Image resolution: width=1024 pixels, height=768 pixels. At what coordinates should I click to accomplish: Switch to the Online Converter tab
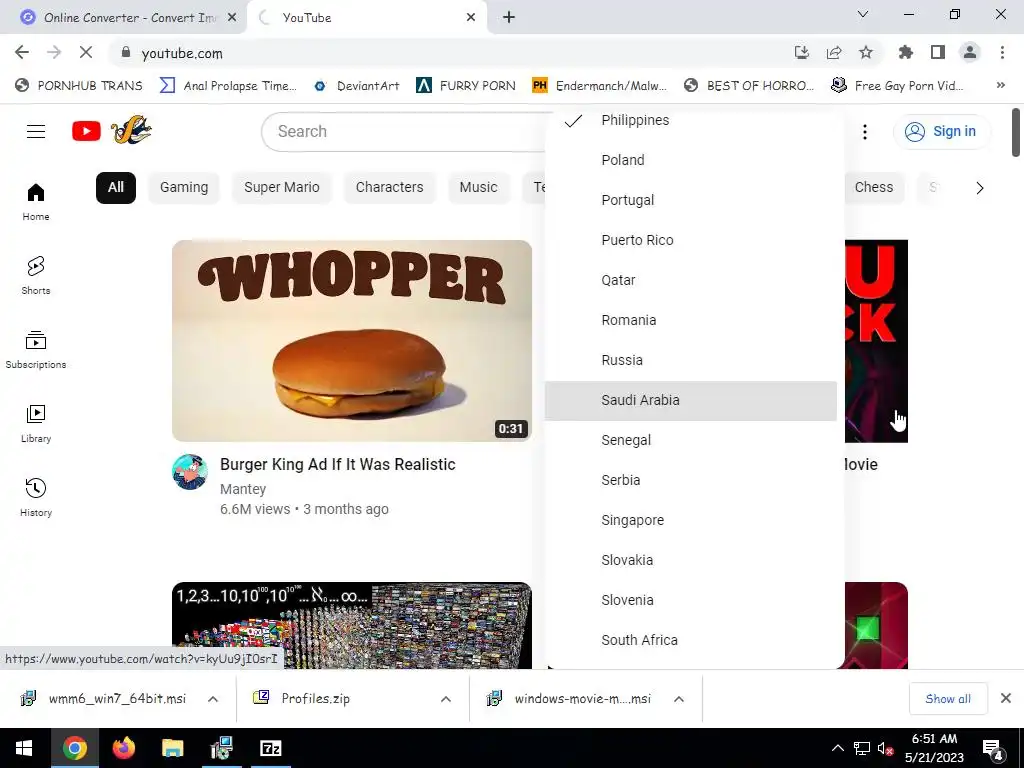124,18
